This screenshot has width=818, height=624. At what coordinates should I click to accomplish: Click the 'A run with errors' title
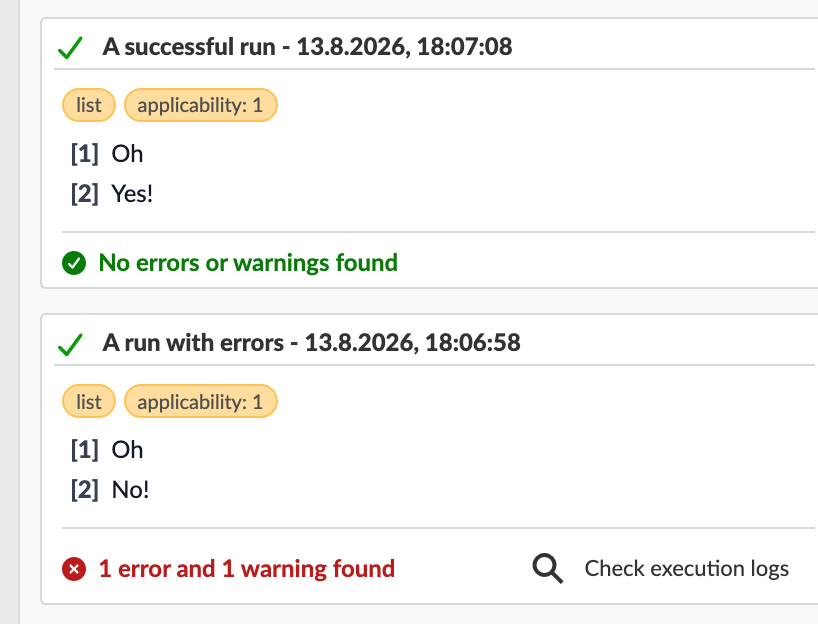(x=311, y=343)
